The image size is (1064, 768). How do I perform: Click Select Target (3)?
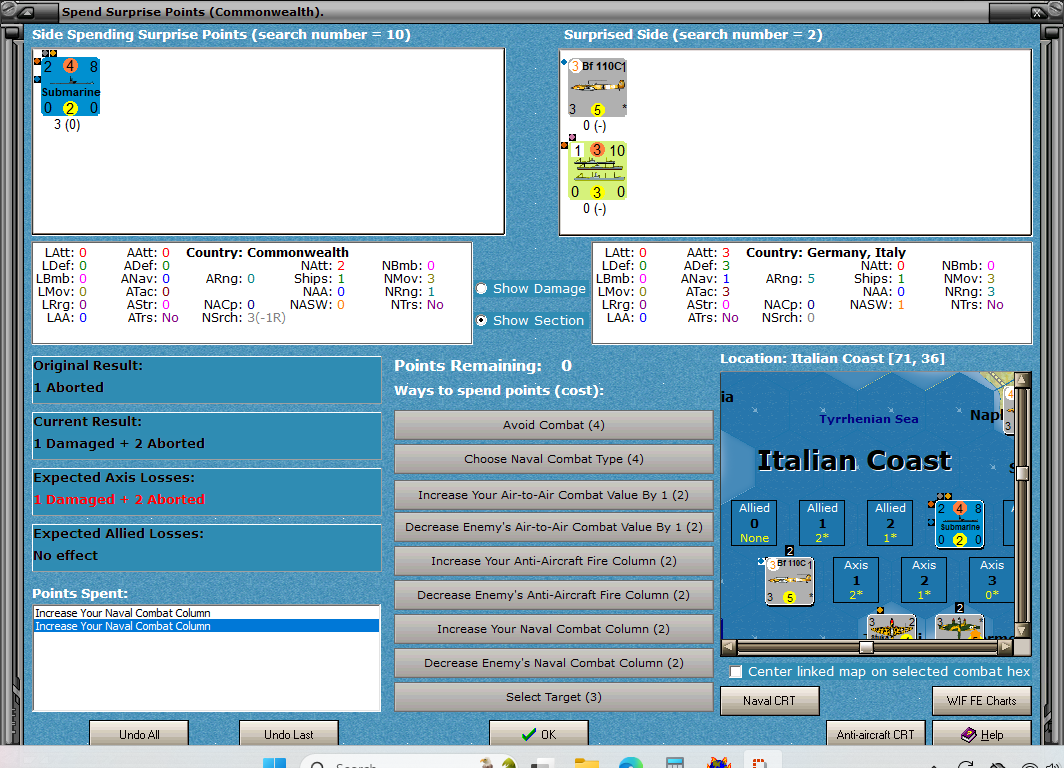coord(554,697)
